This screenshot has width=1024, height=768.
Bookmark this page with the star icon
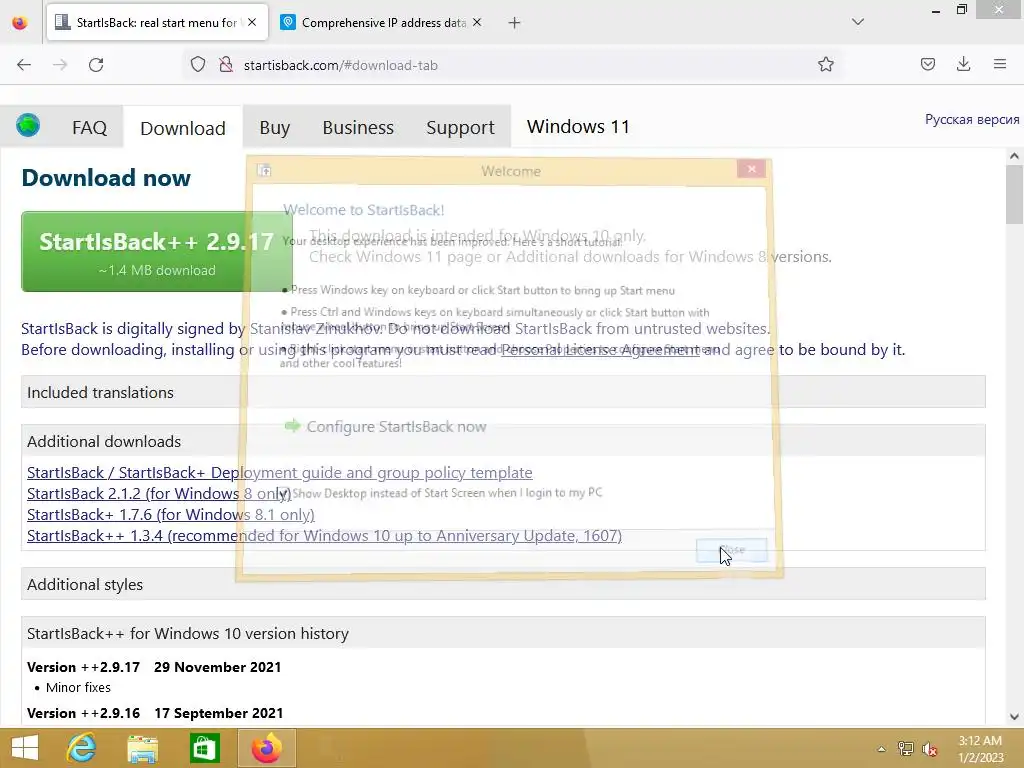[825, 64]
